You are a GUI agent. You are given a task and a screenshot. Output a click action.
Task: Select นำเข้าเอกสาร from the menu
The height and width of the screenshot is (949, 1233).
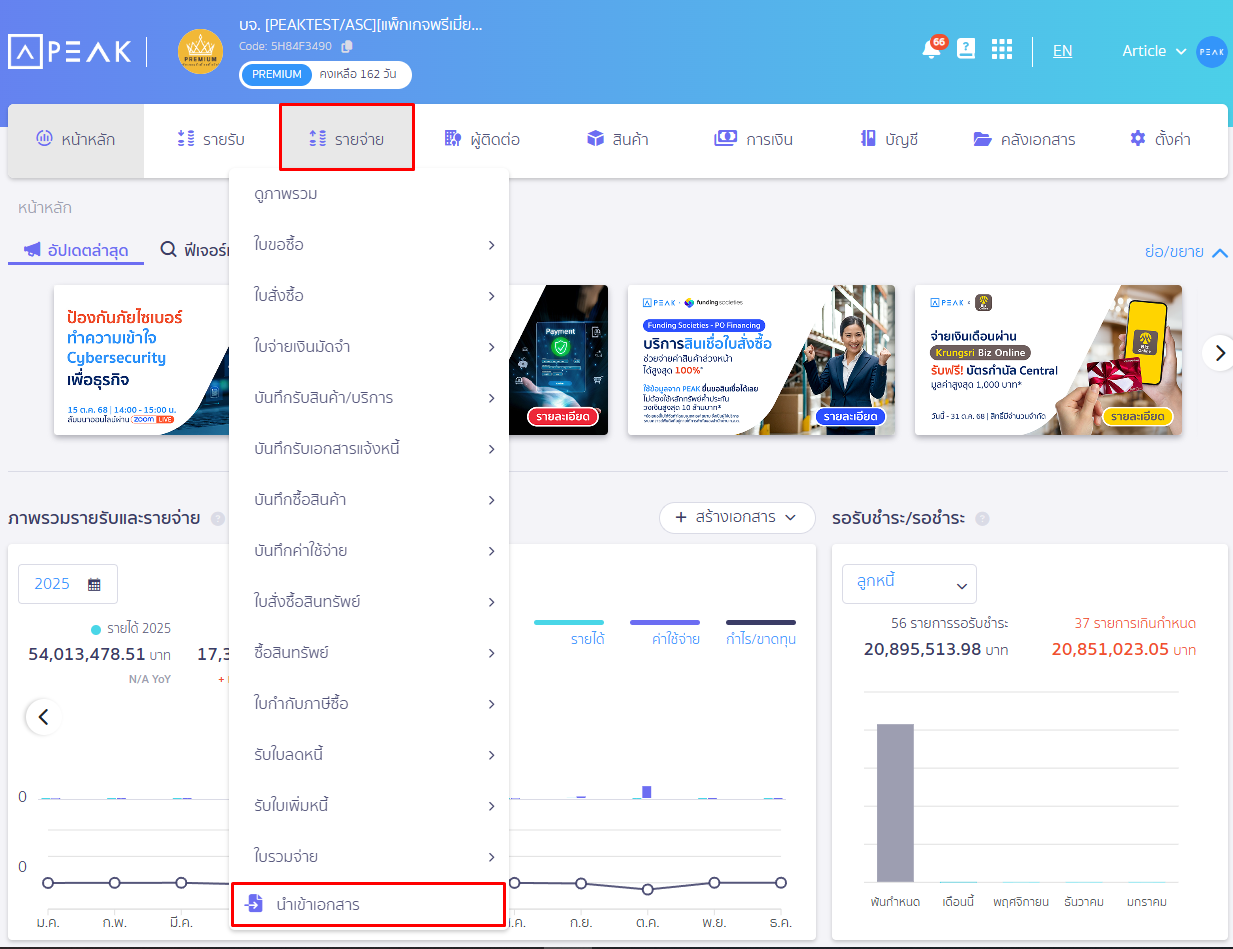(x=368, y=905)
